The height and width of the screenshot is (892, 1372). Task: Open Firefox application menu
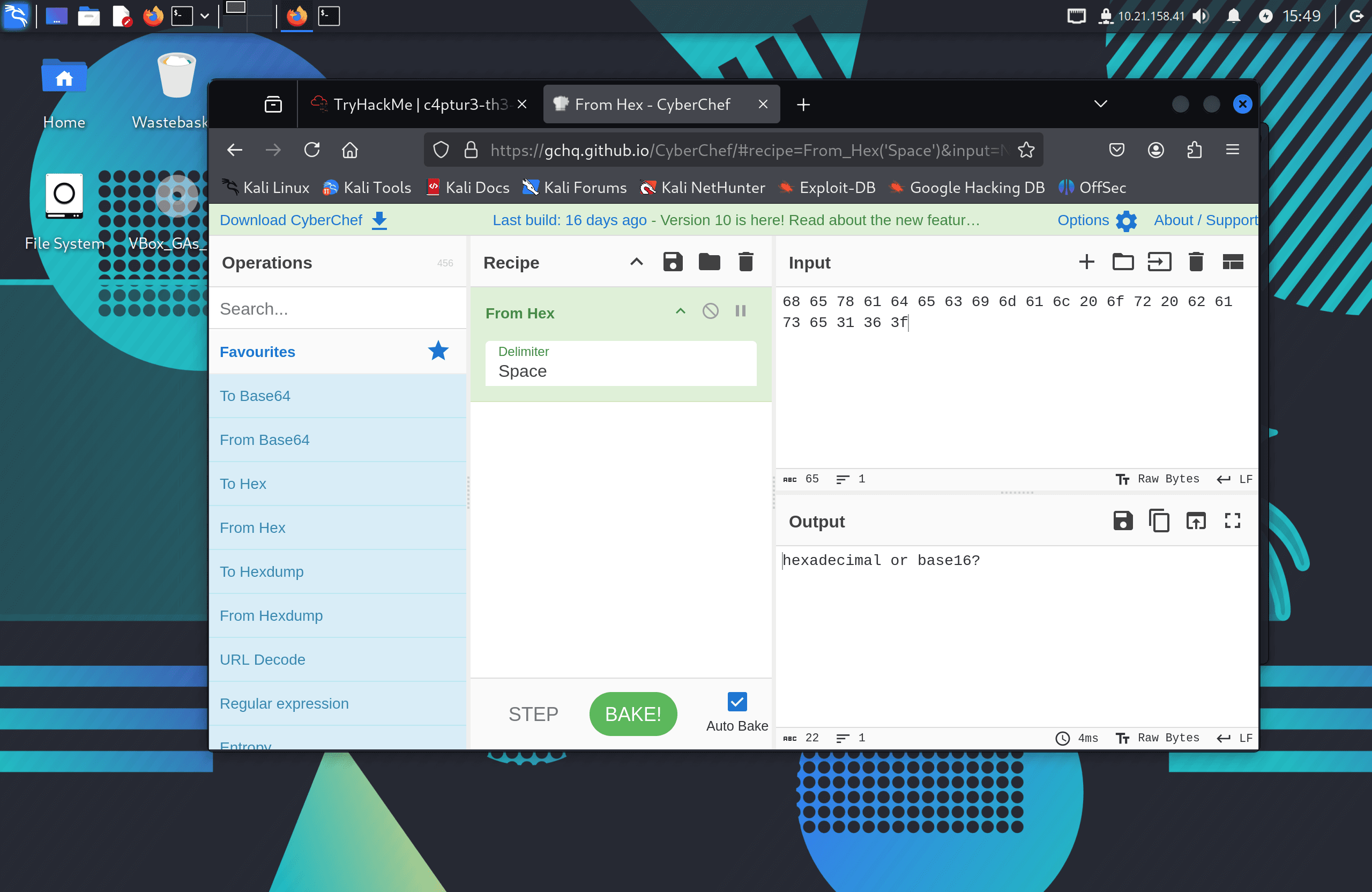click(1233, 150)
